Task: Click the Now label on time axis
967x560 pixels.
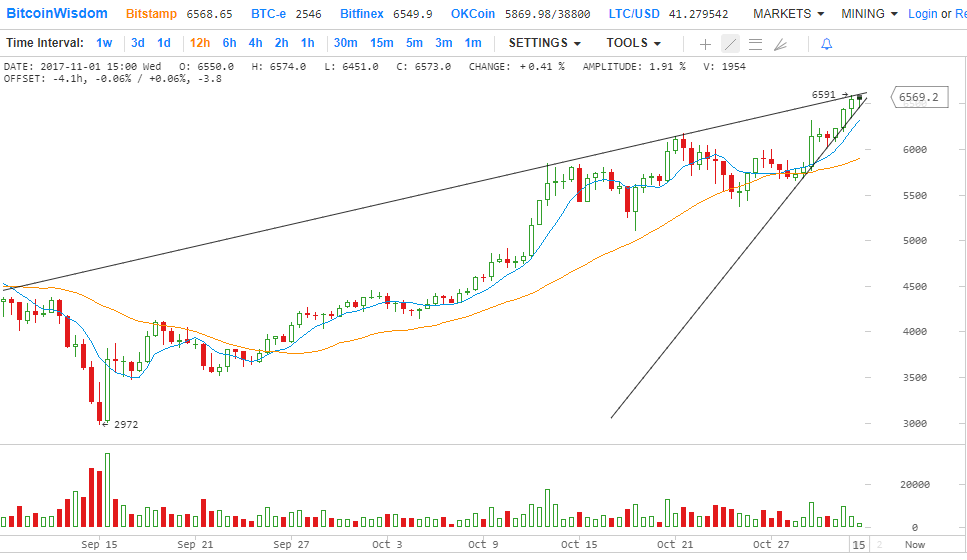Action: [914, 545]
